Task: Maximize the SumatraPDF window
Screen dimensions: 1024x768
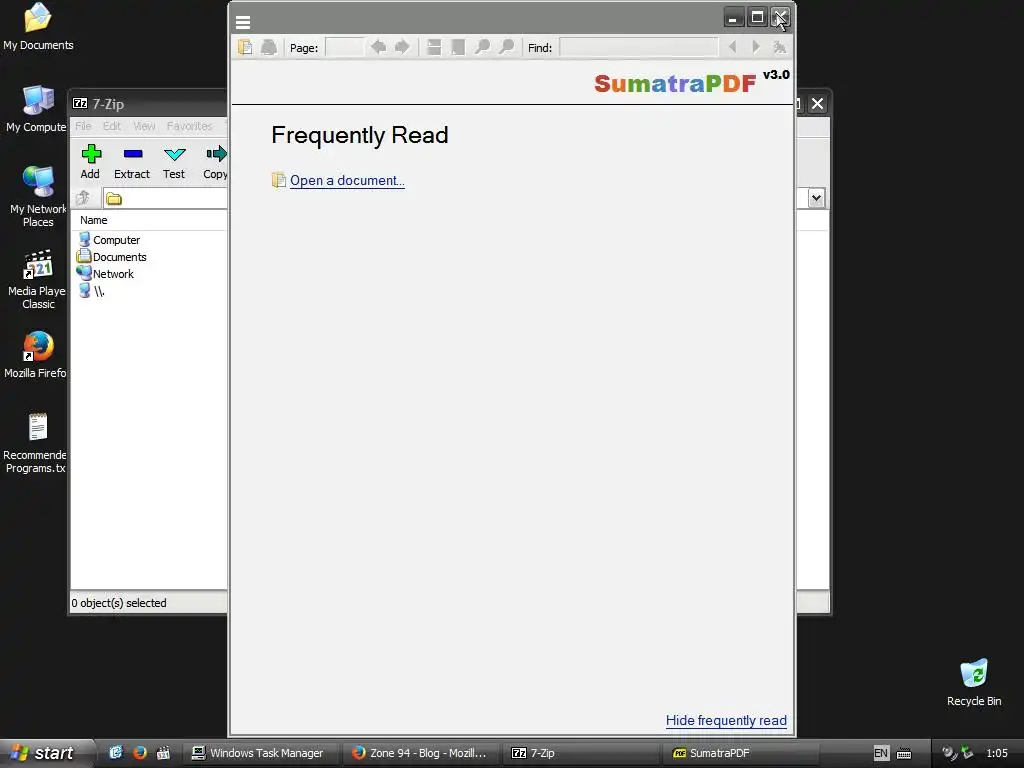Action: click(757, 18)
